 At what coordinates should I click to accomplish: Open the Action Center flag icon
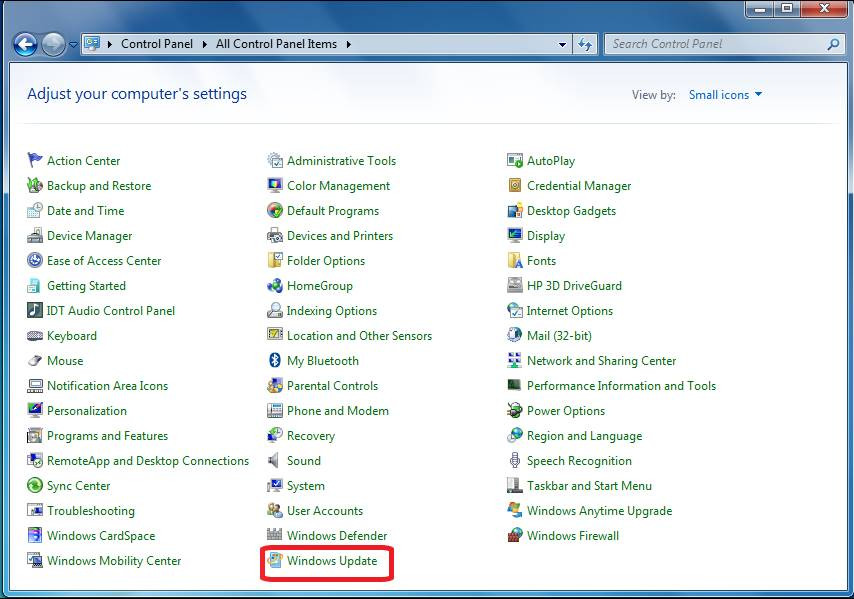click(35, 160)
